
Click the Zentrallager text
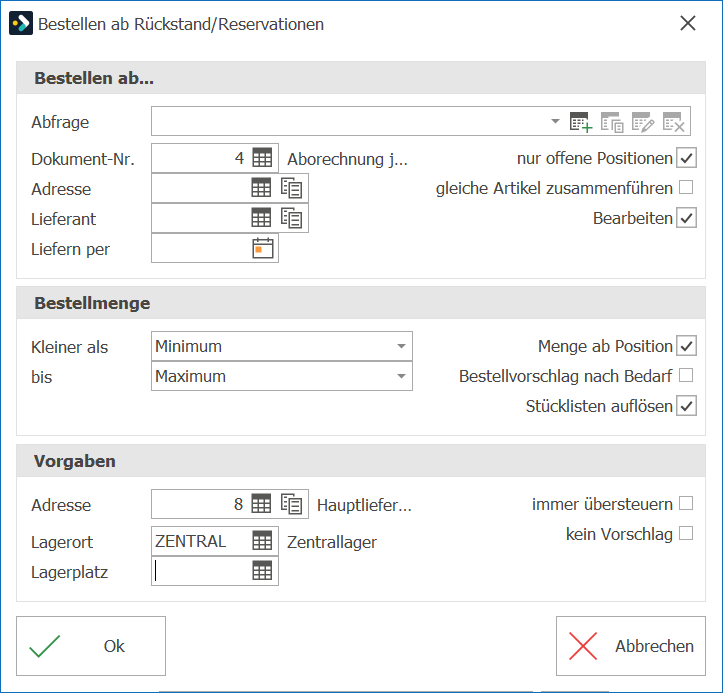click(x=332, y=542)
